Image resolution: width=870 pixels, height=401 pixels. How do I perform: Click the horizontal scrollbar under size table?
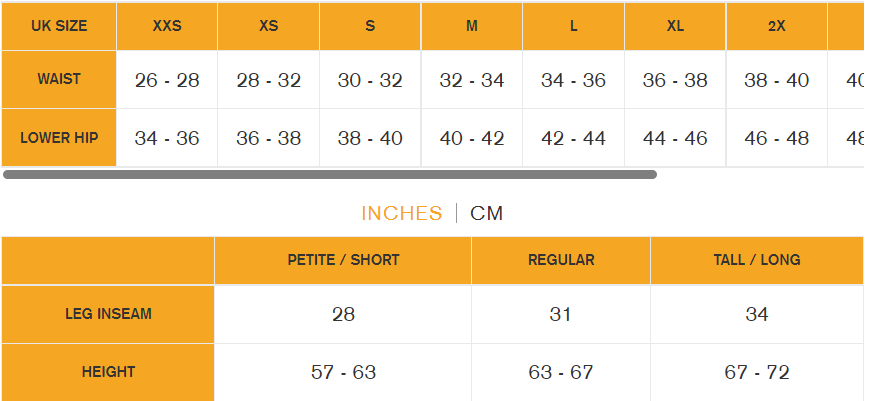click(x=330, y=175)
